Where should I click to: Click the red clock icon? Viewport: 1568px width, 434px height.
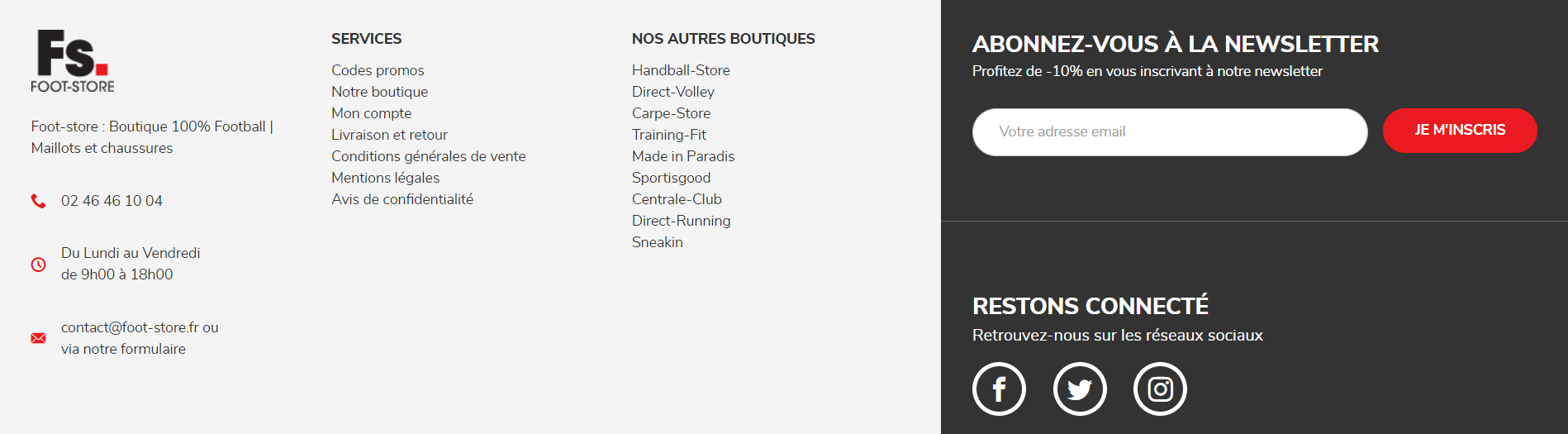[38, 265]
